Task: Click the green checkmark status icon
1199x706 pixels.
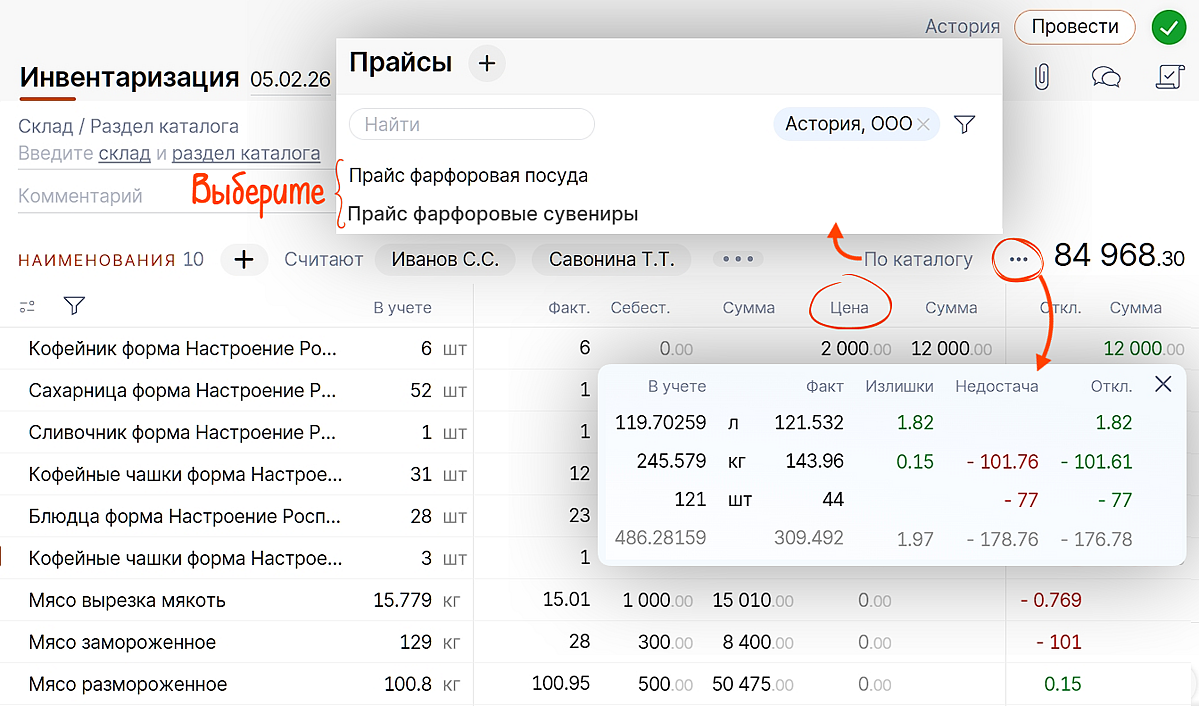Action: [1168, 27]
